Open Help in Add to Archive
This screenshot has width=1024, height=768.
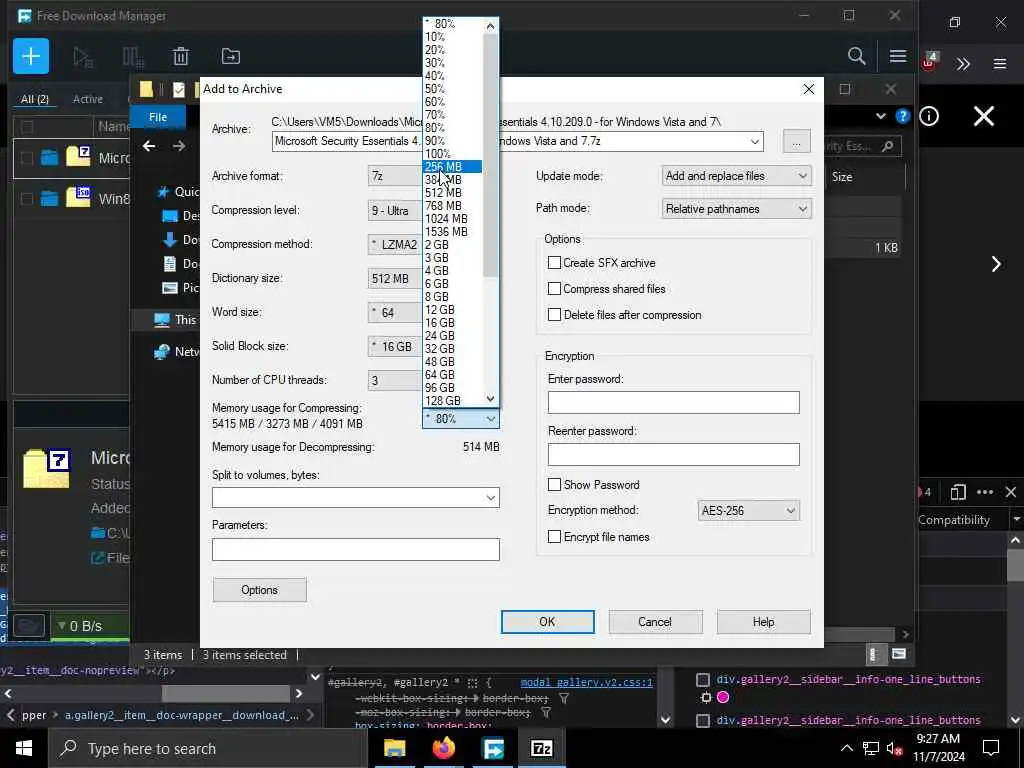(x=763, y=622)
